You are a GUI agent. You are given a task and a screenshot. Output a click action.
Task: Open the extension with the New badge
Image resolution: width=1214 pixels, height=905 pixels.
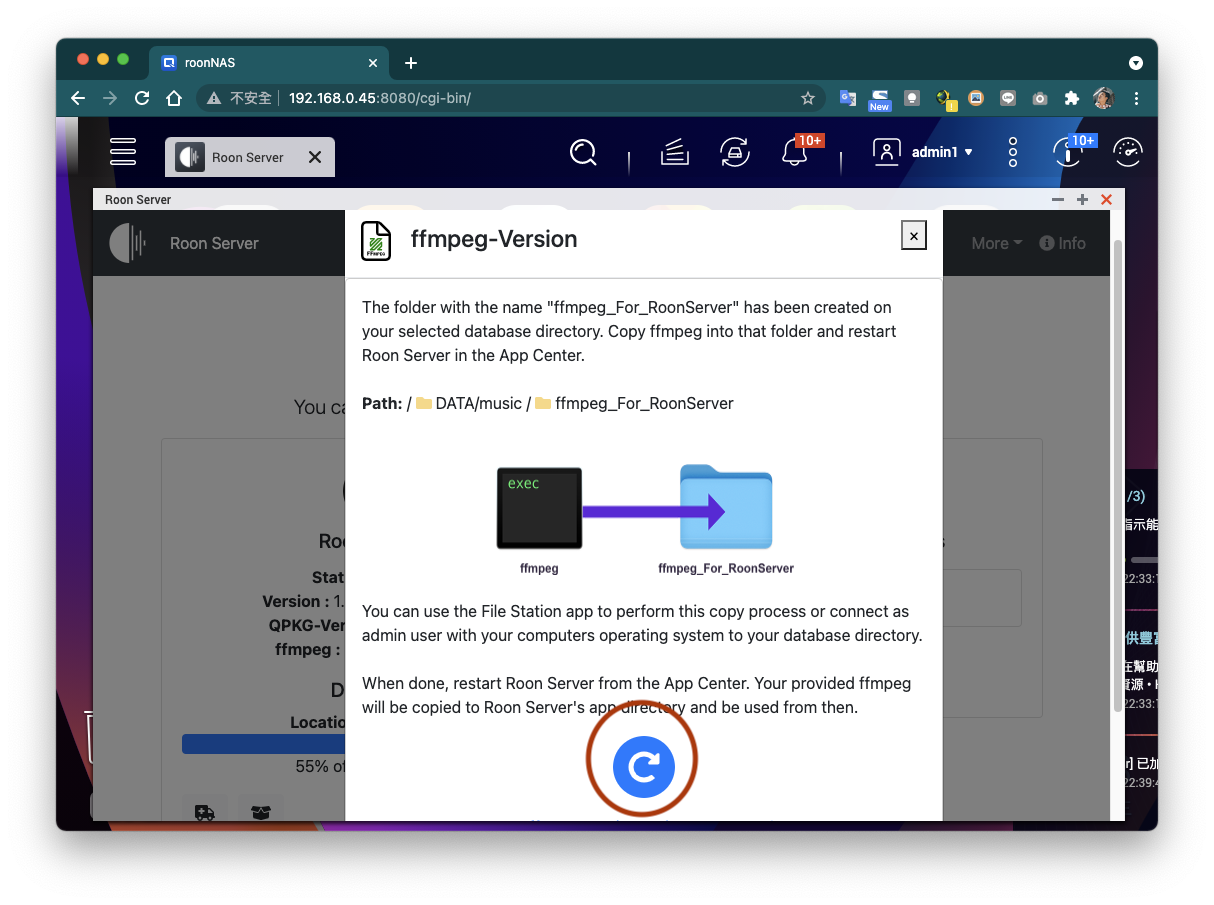click(x=879, y=98)
